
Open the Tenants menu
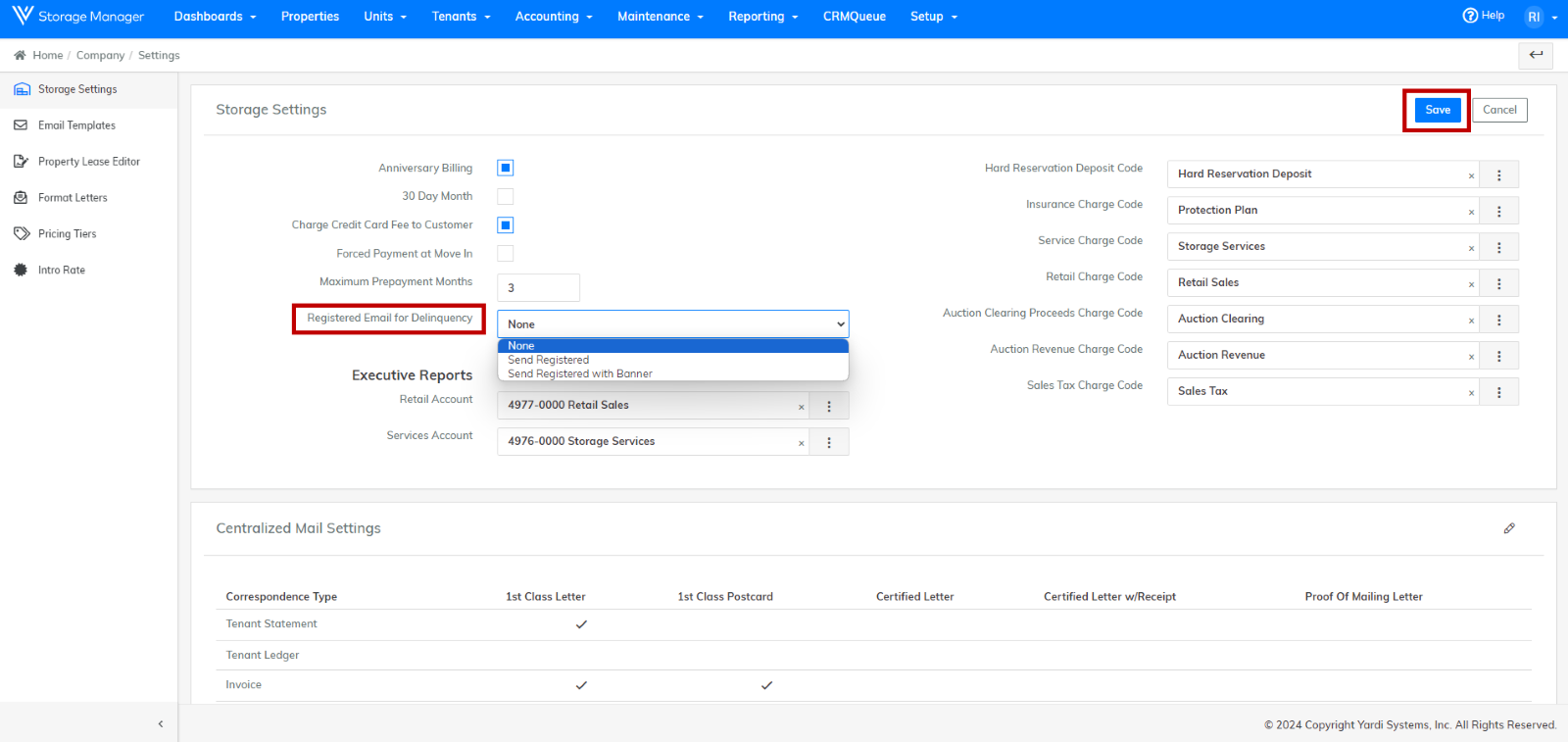[461, 17]
